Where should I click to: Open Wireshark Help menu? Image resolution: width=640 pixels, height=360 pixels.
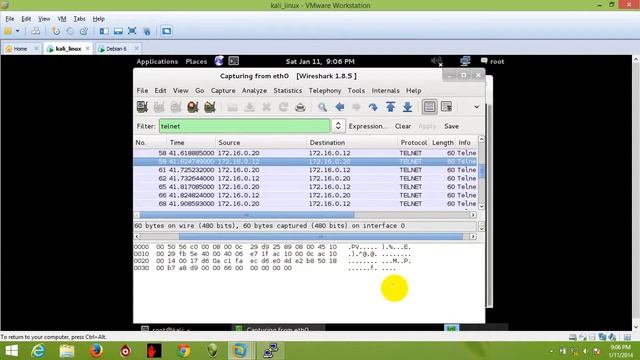413,91
